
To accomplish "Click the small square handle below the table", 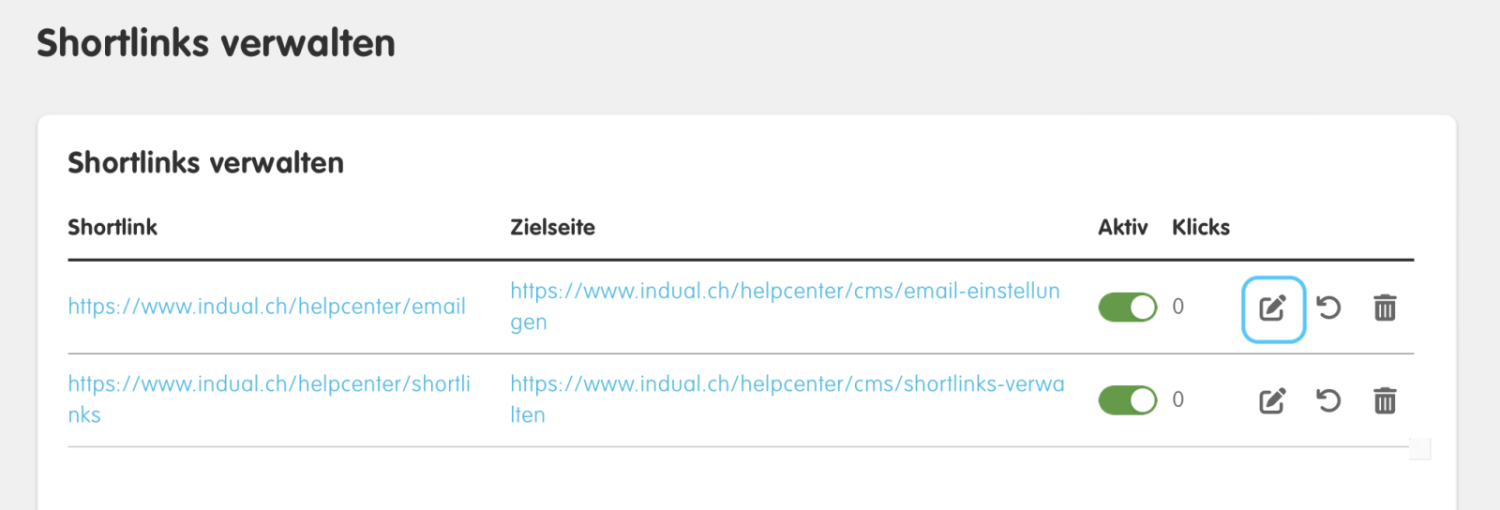I will (1420, 449).
